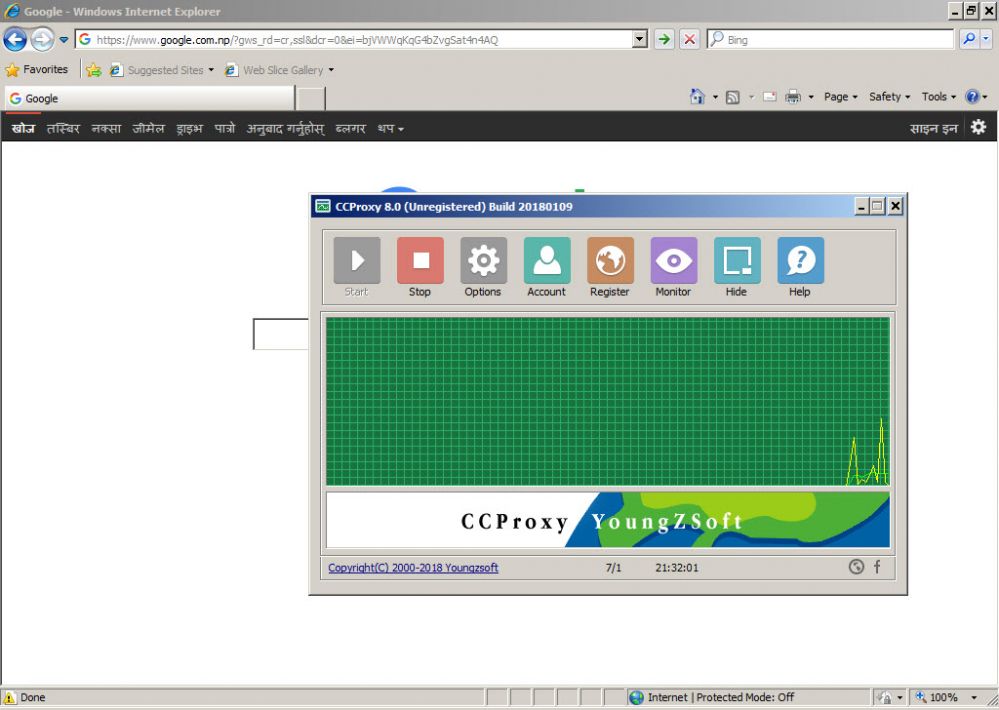Open search provider dropdown next to Bing
The height and width of the screenshot is (710, 999).
[986, 40]
